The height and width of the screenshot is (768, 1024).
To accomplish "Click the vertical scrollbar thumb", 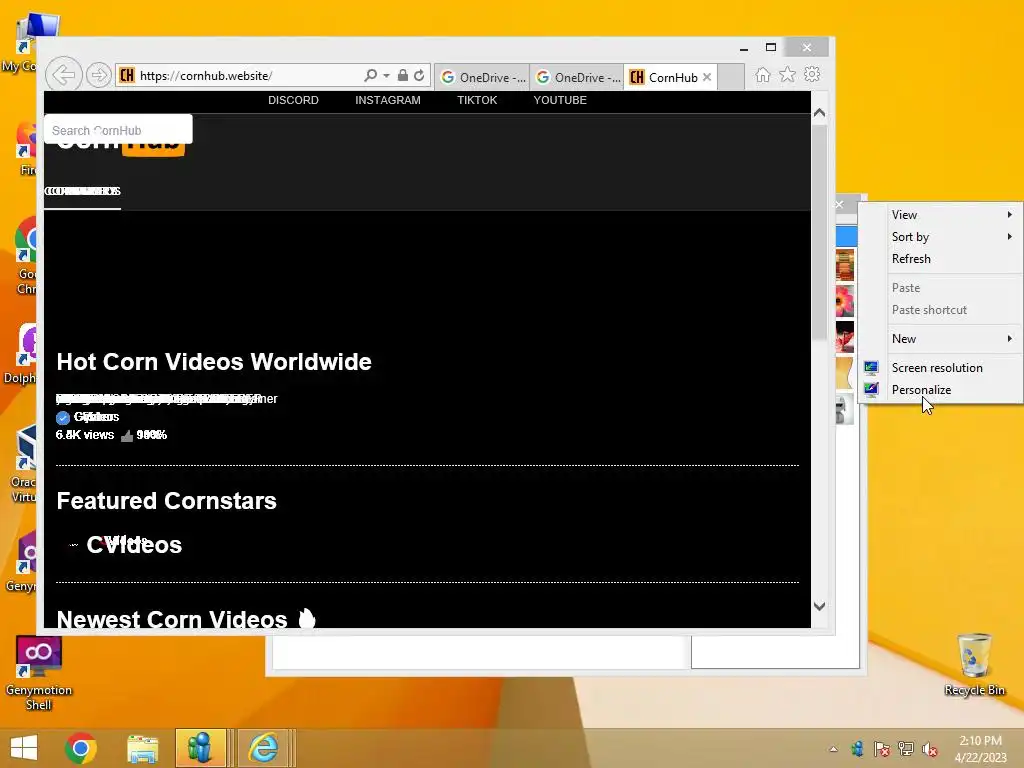I will pos(819,232).
